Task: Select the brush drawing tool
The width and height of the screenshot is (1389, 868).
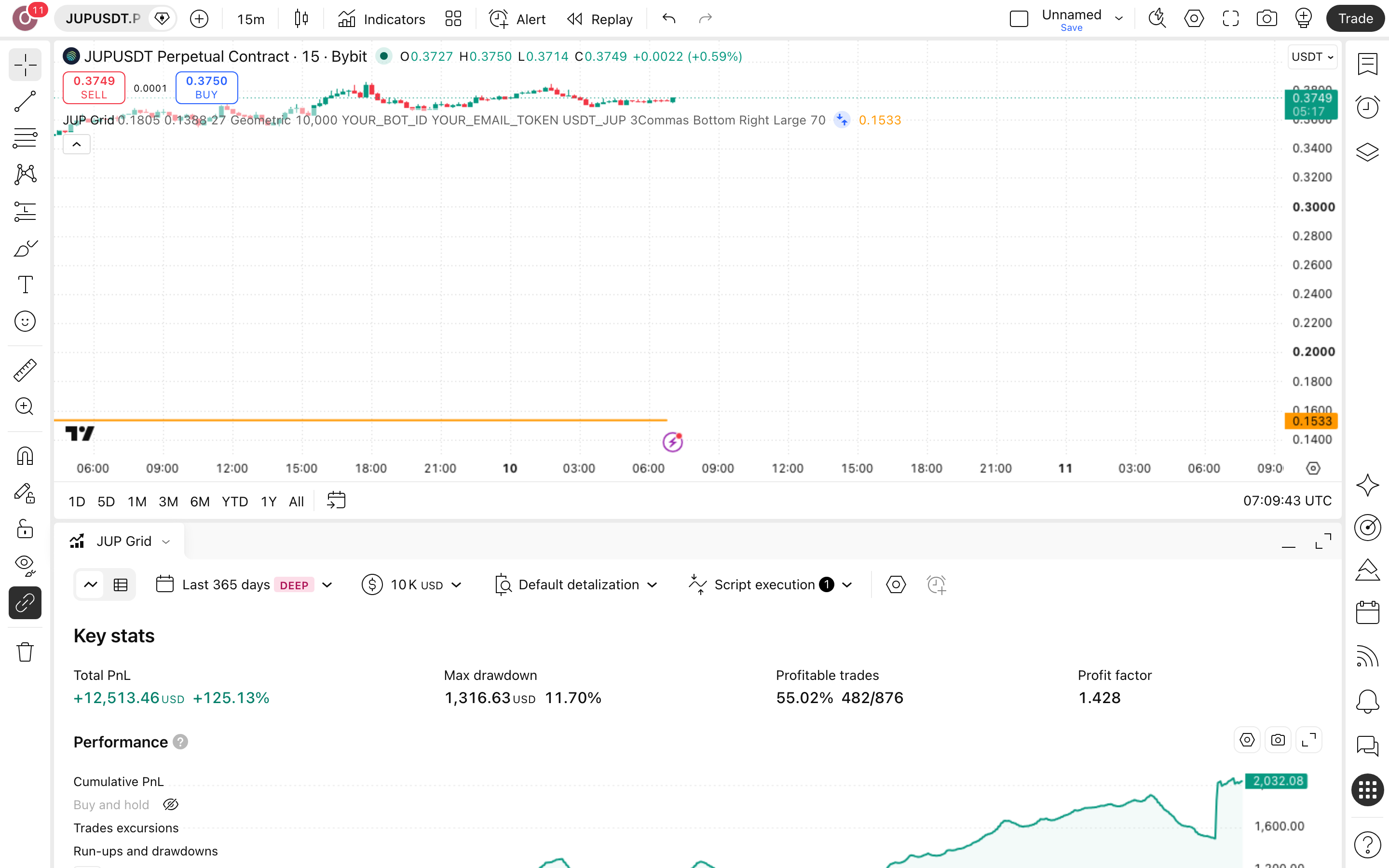Action: point(25,248)
